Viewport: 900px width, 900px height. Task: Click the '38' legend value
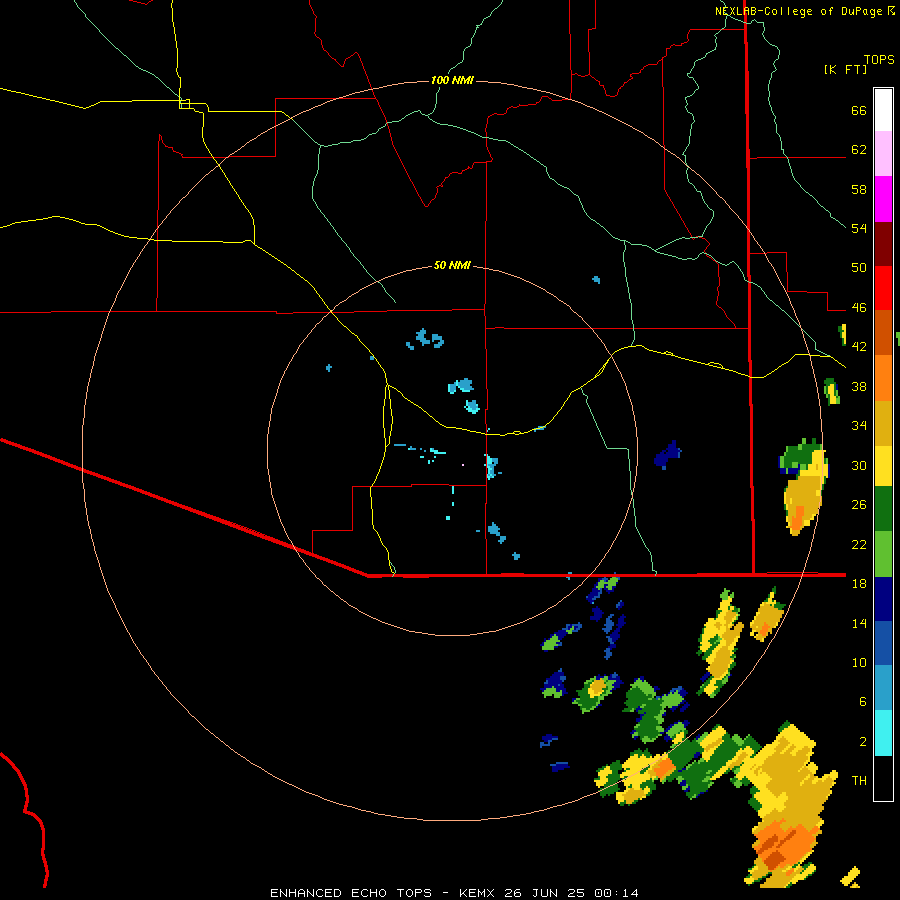point(859,386)
